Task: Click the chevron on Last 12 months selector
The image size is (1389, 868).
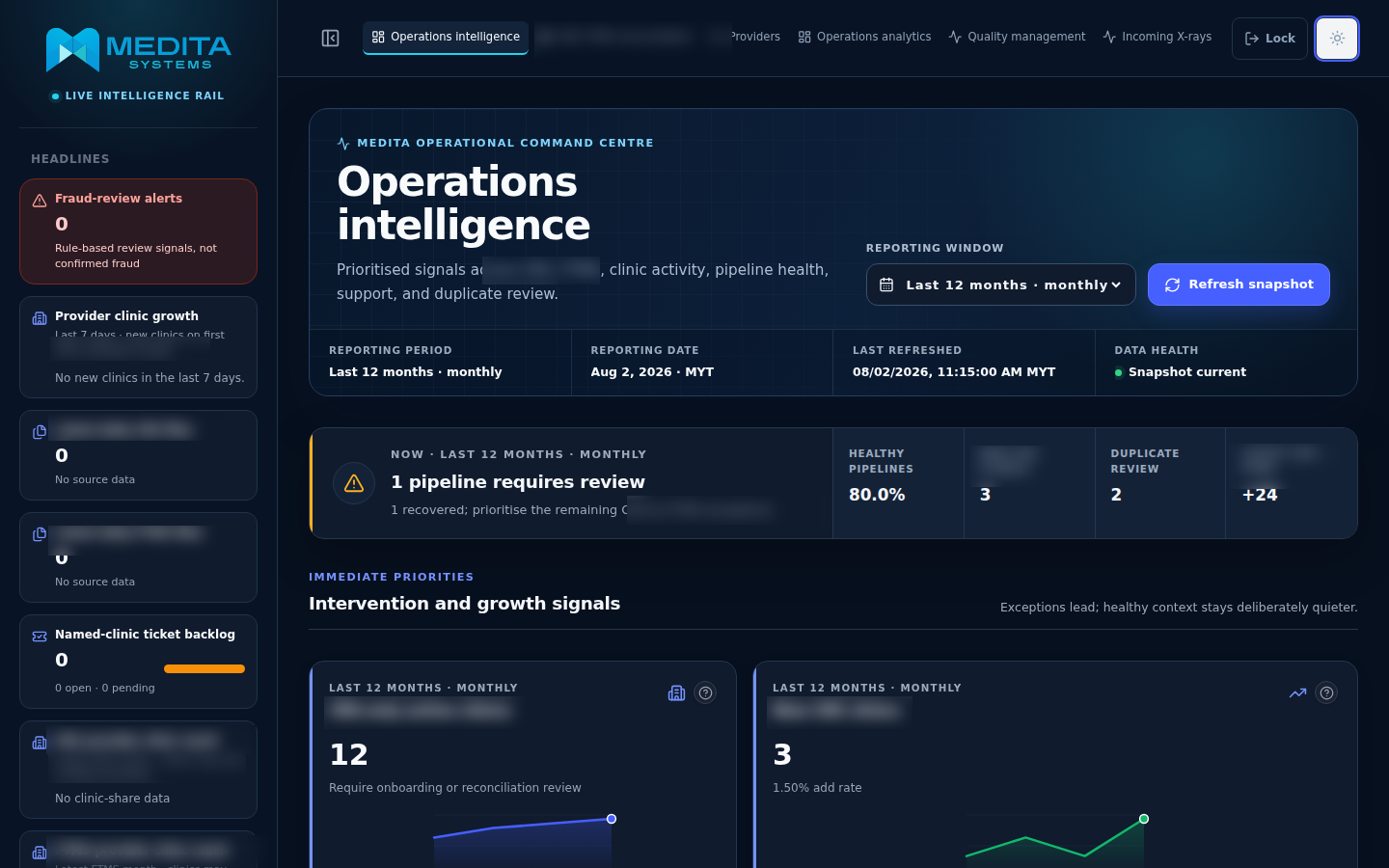Action: [1116, 285]
